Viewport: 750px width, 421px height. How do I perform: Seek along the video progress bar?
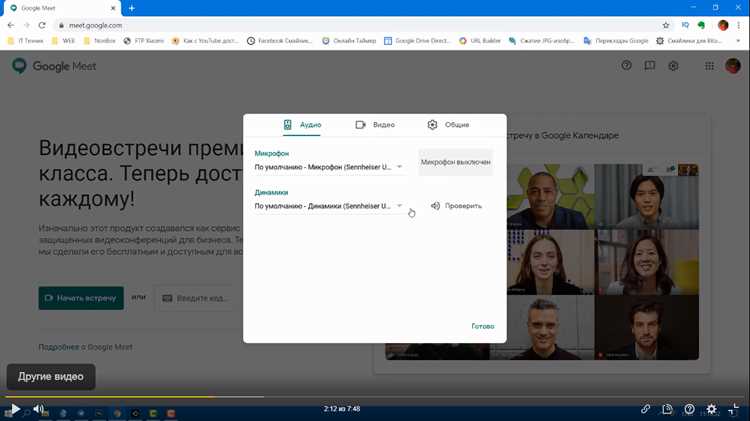pos(375,397)
